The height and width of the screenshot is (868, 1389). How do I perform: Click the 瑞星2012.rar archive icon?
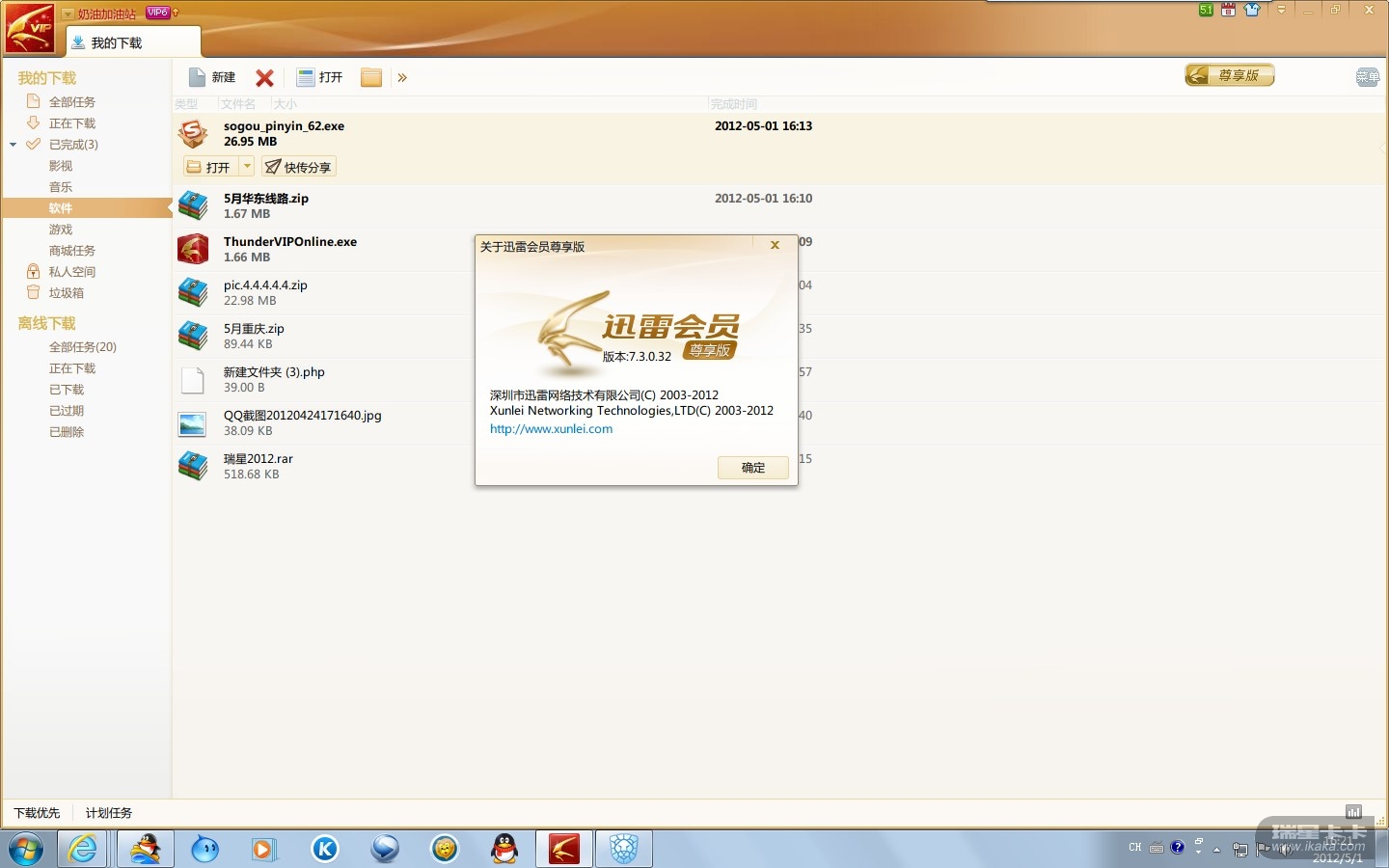[193, 466]
